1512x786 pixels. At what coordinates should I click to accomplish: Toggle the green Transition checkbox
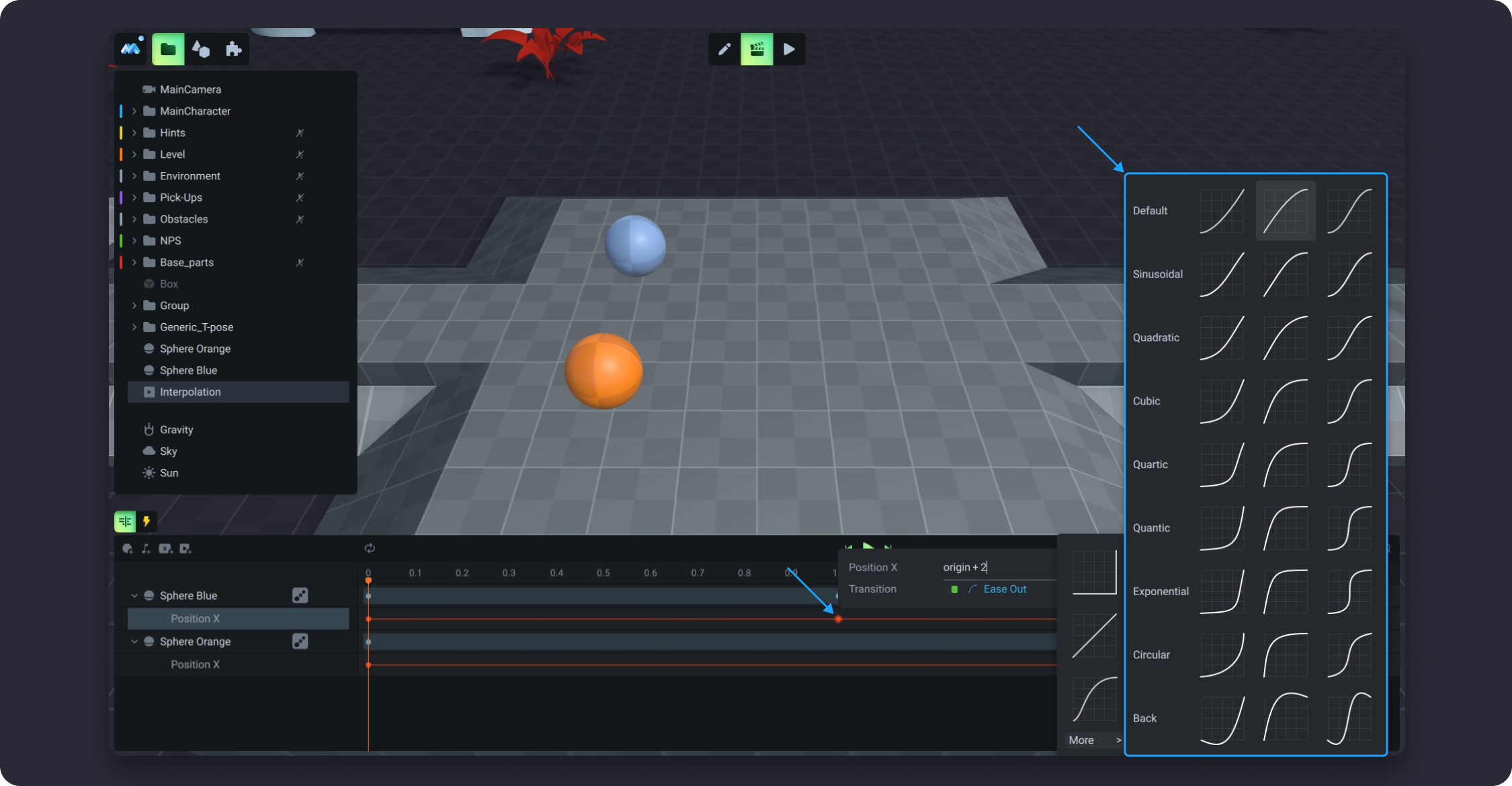(x=954, y=589)
